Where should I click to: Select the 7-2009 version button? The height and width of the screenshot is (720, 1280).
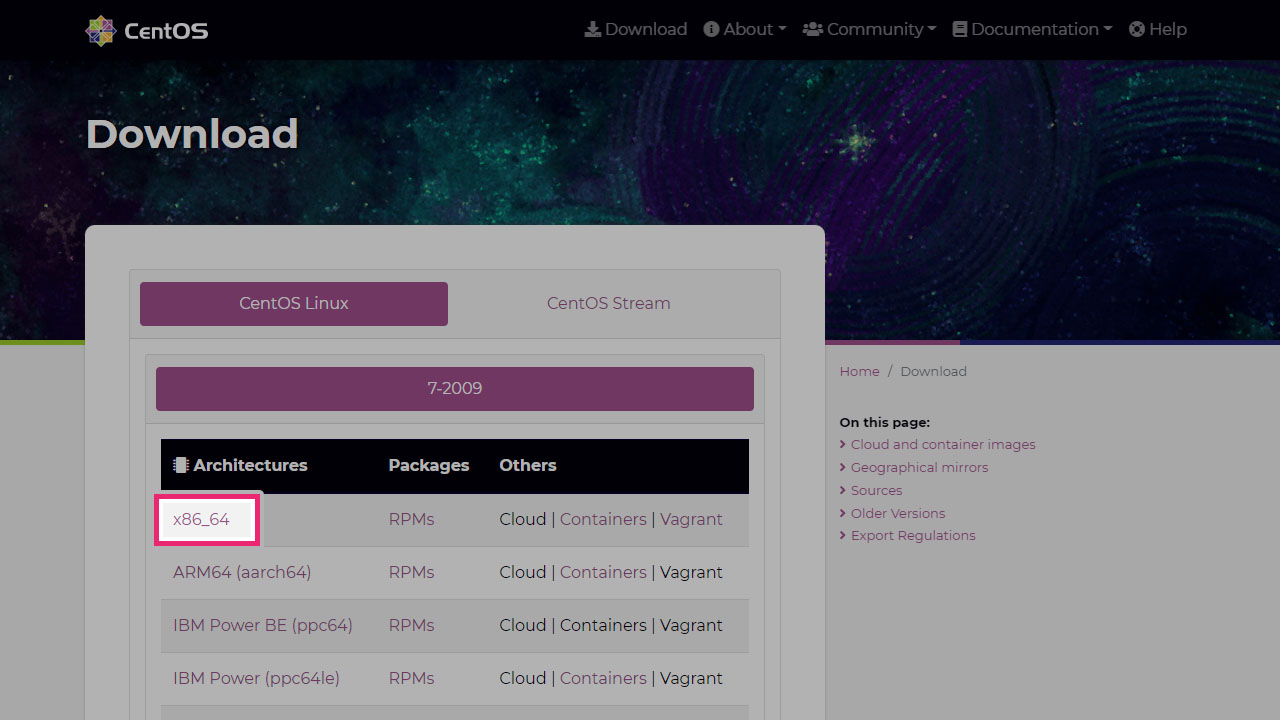point(455,389)
